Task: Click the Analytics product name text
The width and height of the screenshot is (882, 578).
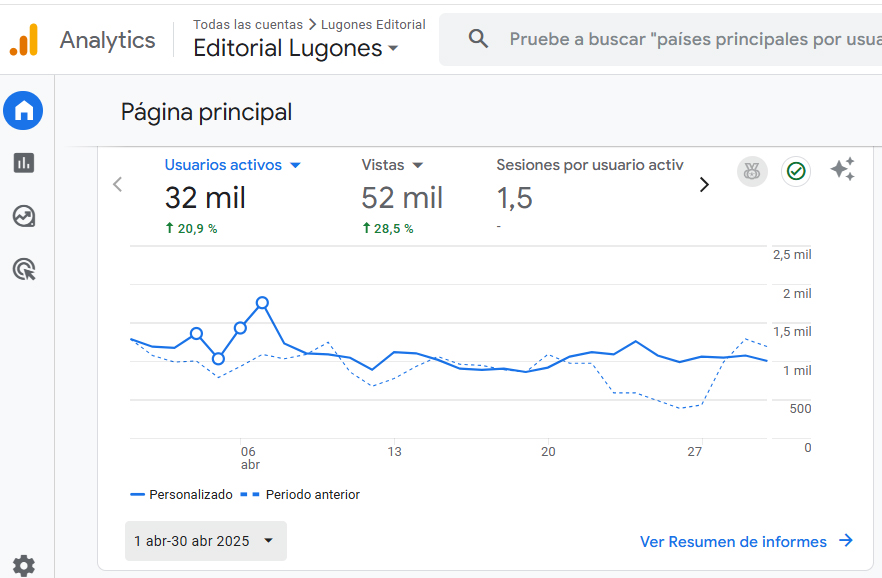Action: coord(107,40)
